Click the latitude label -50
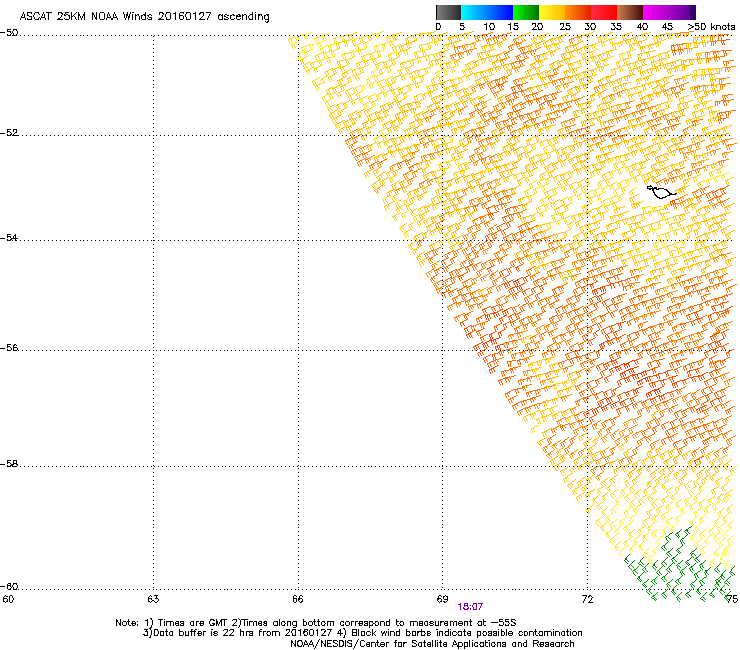740x650 pixels. [x=9, y=33]
